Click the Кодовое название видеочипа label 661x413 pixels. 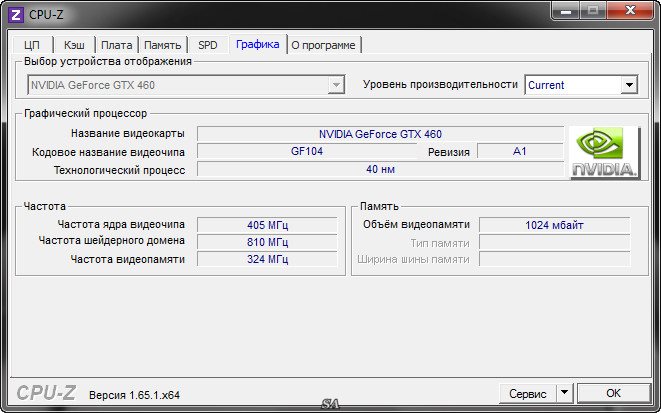108,152
